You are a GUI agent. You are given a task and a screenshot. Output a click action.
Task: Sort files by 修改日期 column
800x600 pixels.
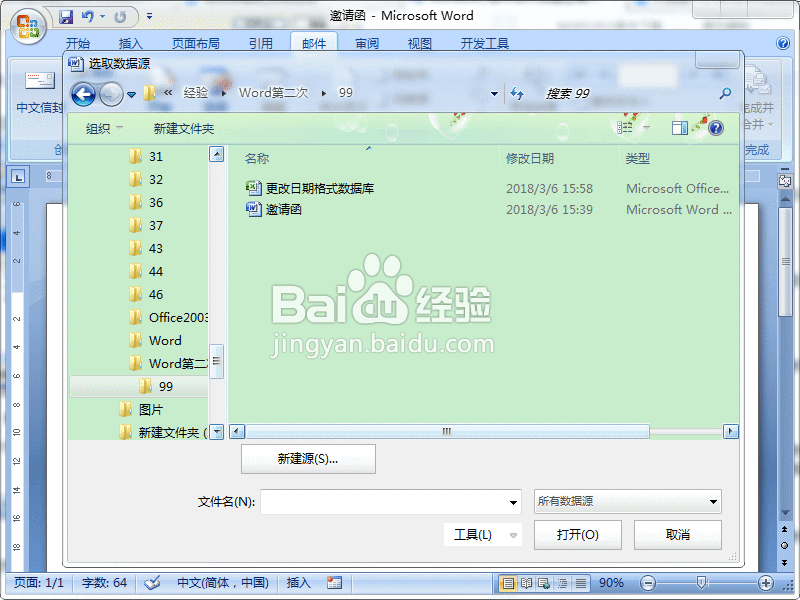pos(530,159)
